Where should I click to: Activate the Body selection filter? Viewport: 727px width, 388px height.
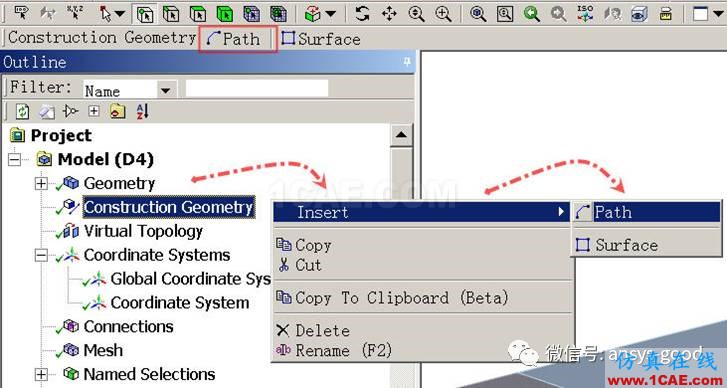coord(225,13)
